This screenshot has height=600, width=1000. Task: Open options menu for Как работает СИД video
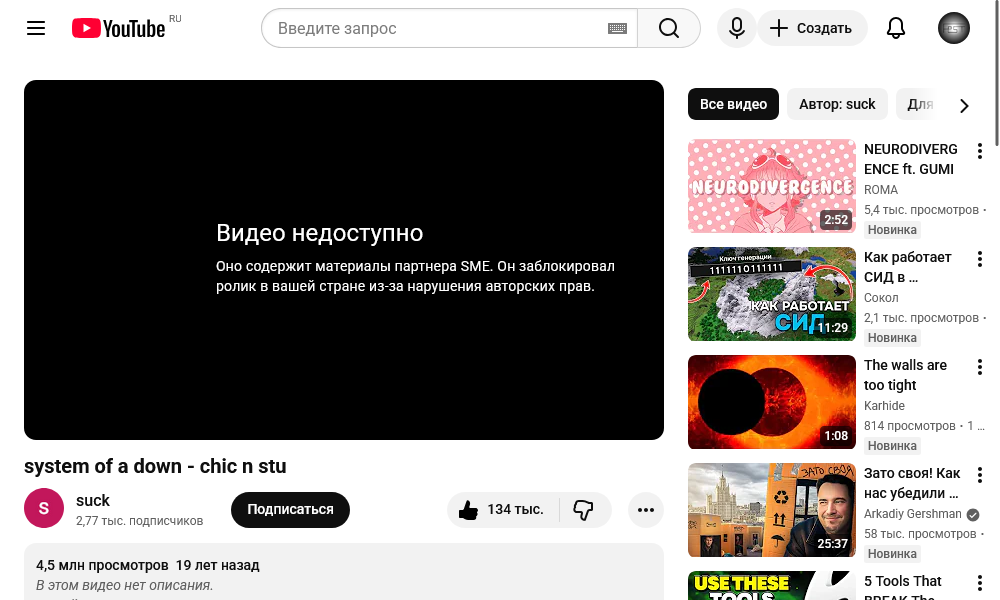pyautogui.click(x=980, y=259)
